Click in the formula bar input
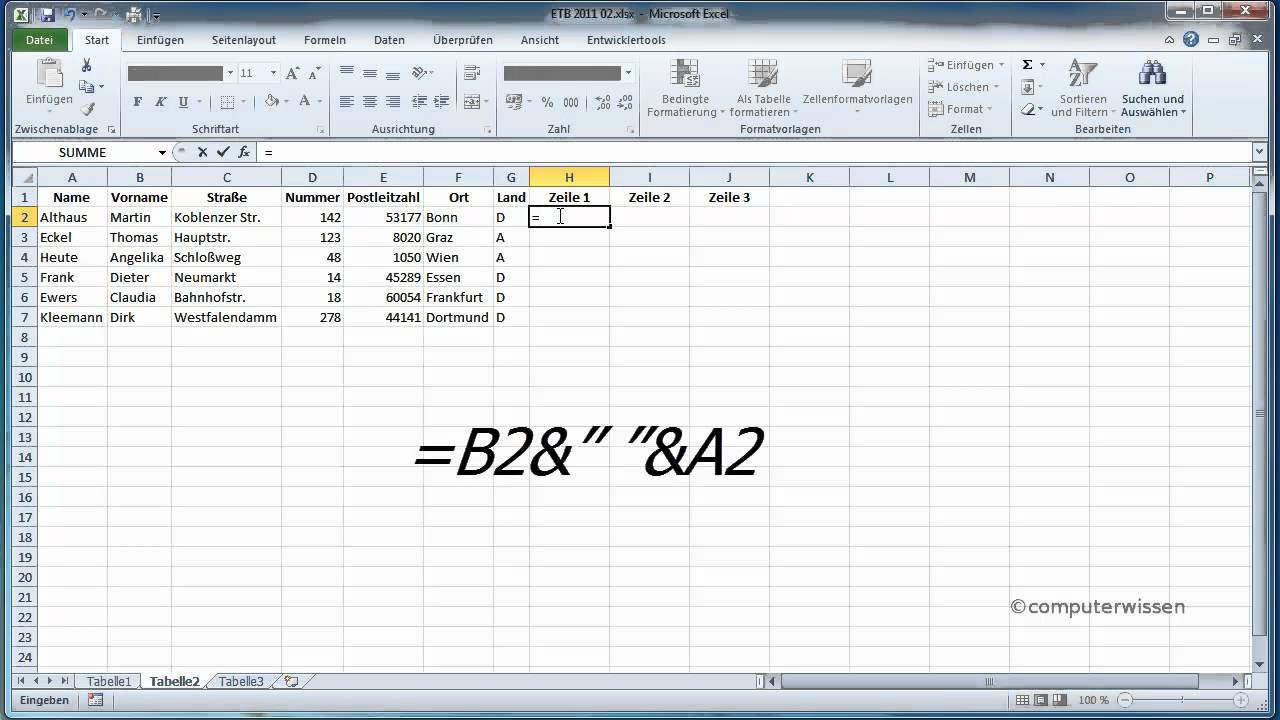The image size is (1280, 720). (x=754, y=152)
